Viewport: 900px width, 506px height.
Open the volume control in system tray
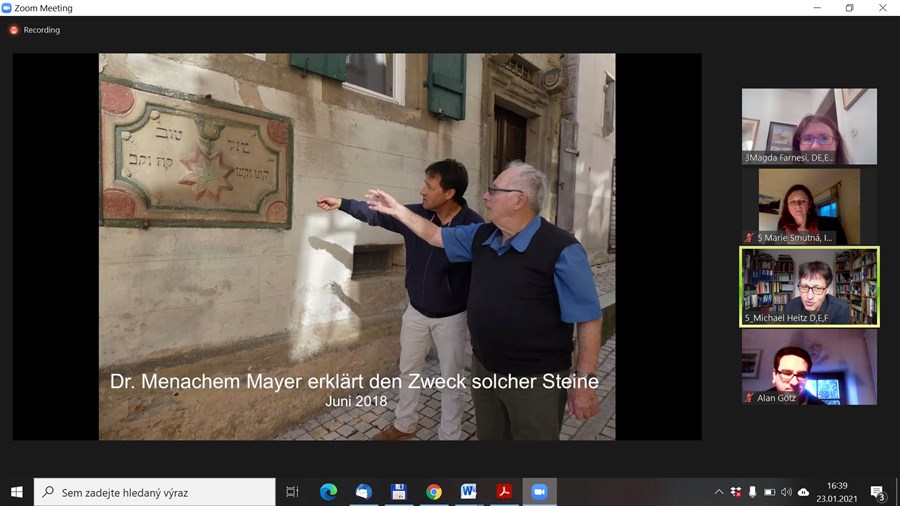click(786, 492)
